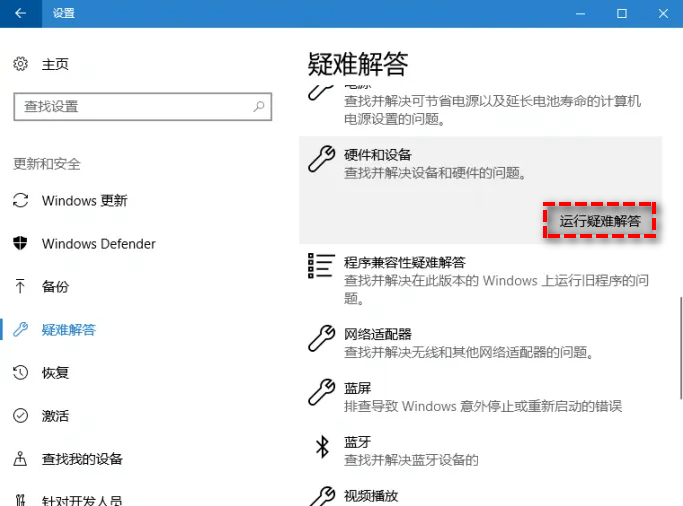Select the 硬件和设备 troubleshooter title
The height and width of the screenshot is (506, 683).
pyautogui.click(x=378, y=155)
